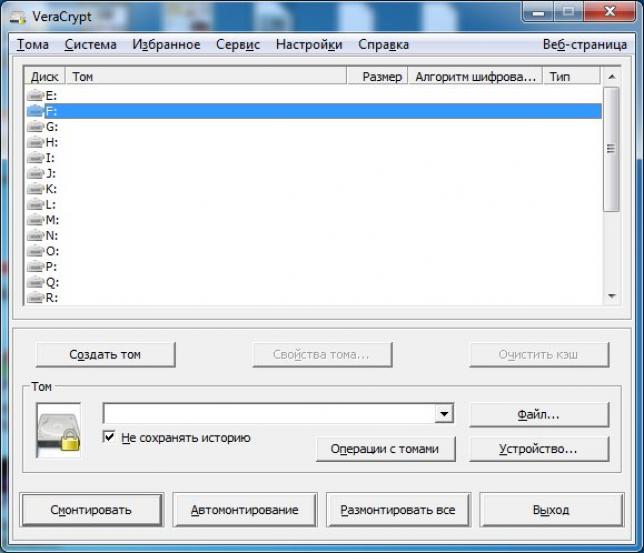Click the drive icon beside K:
The height and width of the screenshot is (553, 644).
[35, 189]
